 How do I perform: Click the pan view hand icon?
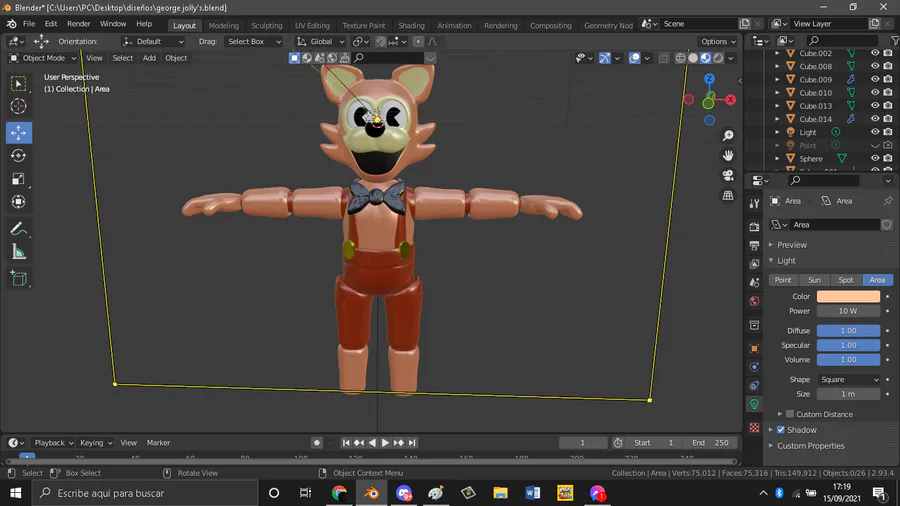pos(728,155)
